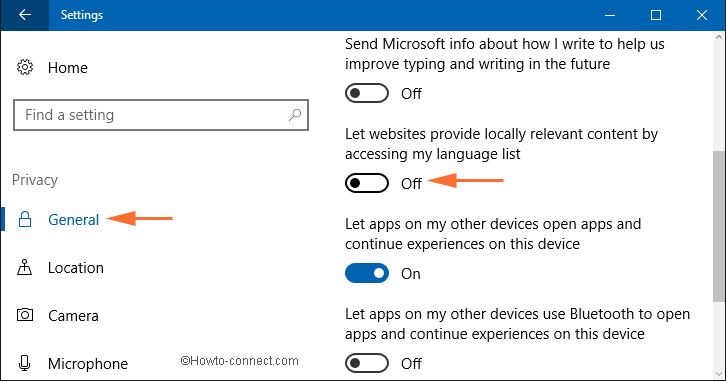Click the back arrow in title bar
The width and height of the screenshot is (726, 381).
(x=25, y=15)
